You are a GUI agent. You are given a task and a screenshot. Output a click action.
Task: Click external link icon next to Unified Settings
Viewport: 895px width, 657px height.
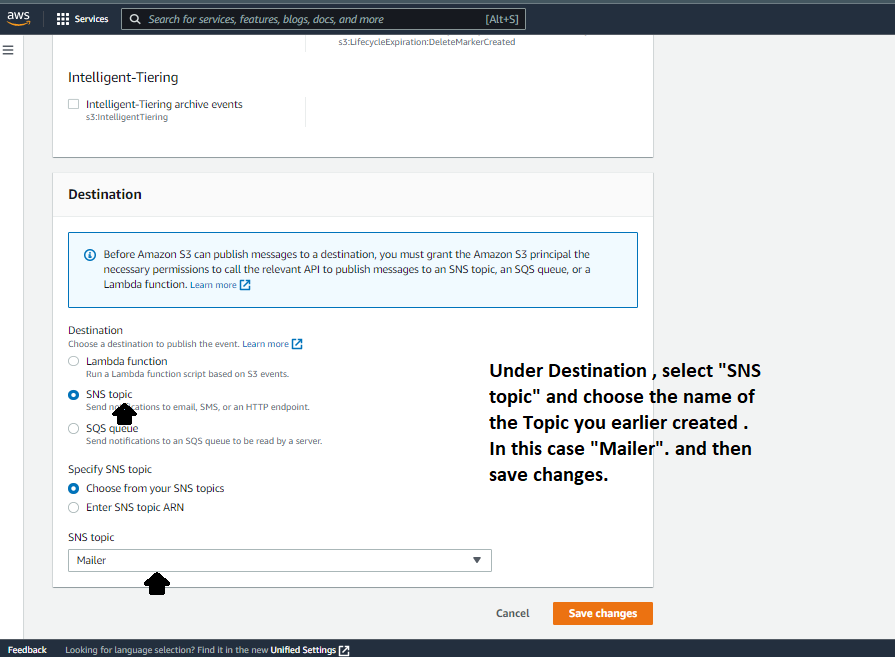click(344, 650)
